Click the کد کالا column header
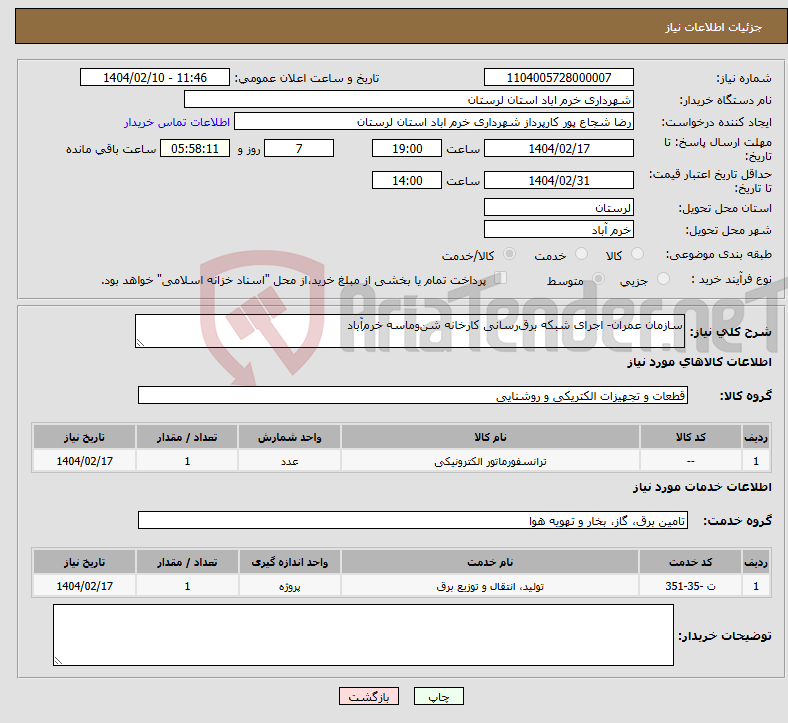788x723 pixels. (691, 437)
